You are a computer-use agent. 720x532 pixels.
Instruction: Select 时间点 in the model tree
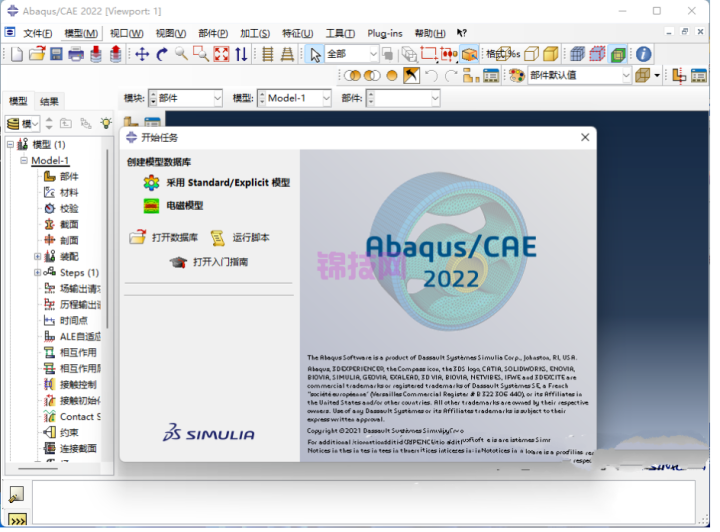73,320
